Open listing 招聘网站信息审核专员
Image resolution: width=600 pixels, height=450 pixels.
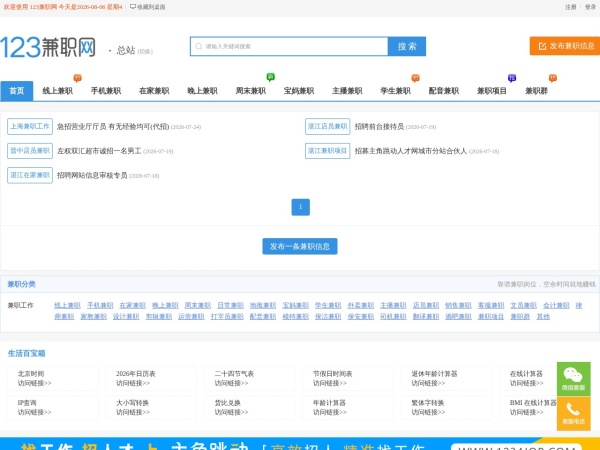92,175
